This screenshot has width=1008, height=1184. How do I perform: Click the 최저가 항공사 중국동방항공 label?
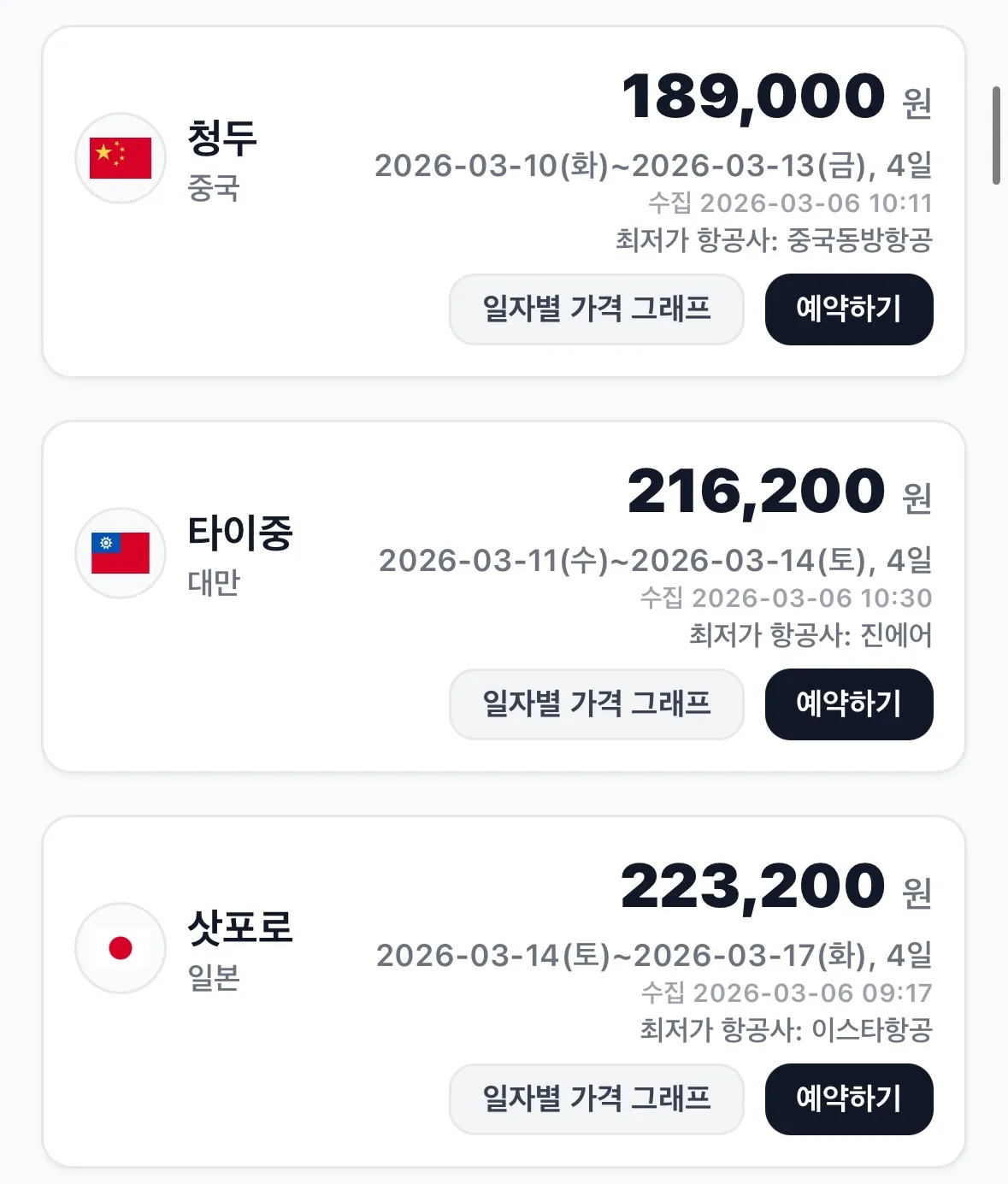pos(774,240)
